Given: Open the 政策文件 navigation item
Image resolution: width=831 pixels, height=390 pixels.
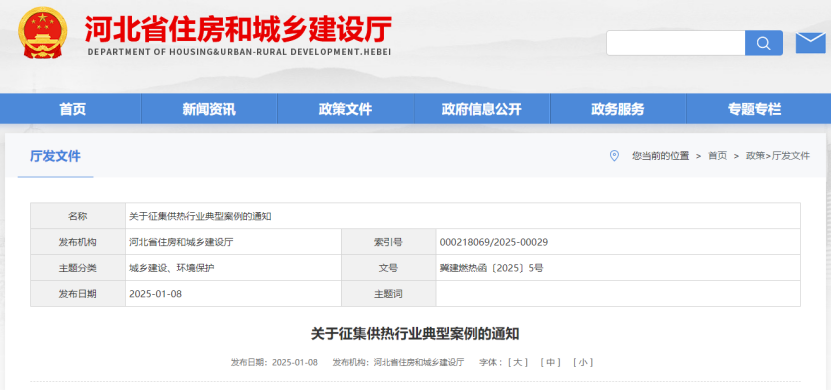Looking at the screenshot, I should pos(345,109).
